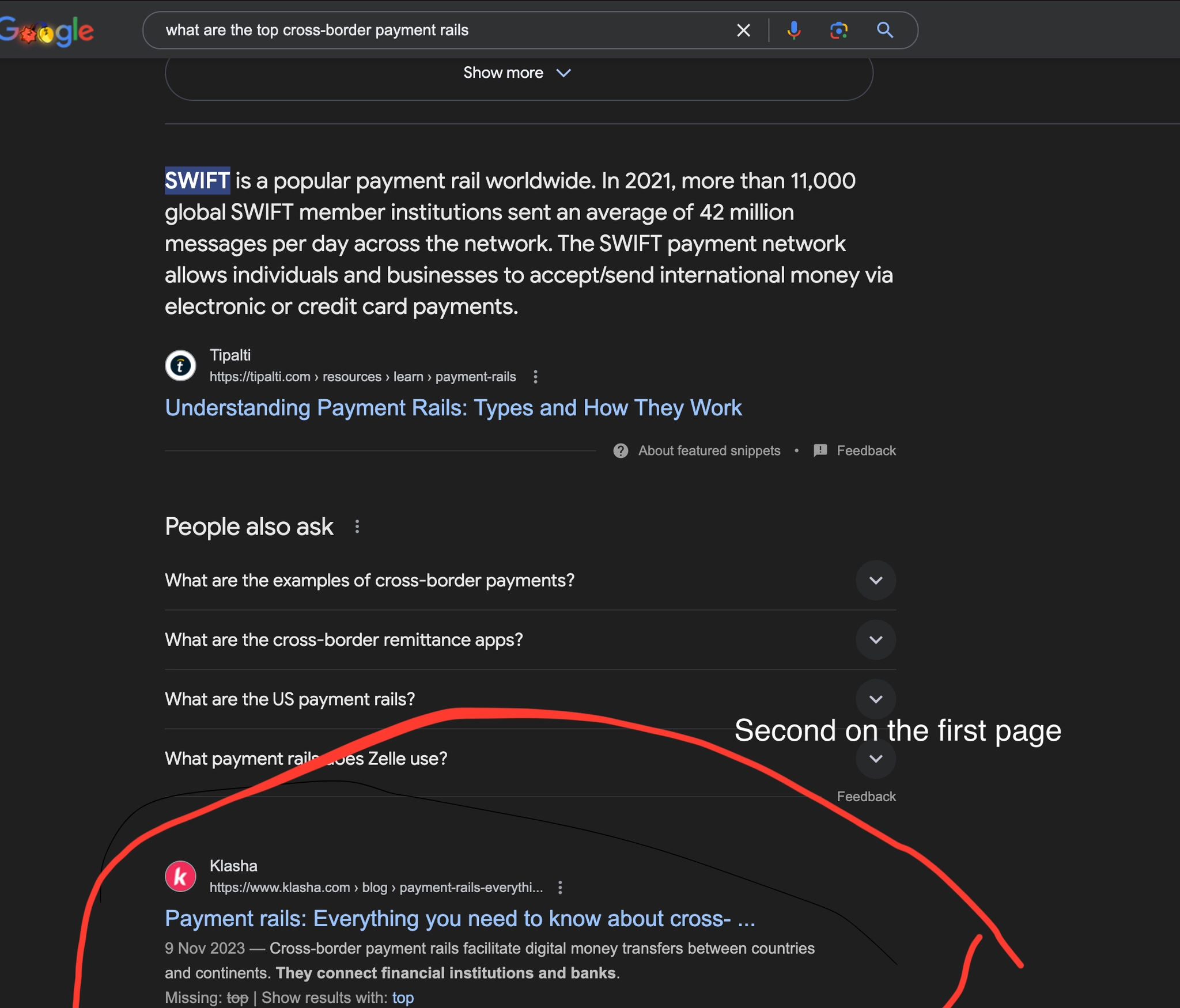1180x1008 pixels.
Task: Expand Zelle payment rails question
Action: click(875, 759)
